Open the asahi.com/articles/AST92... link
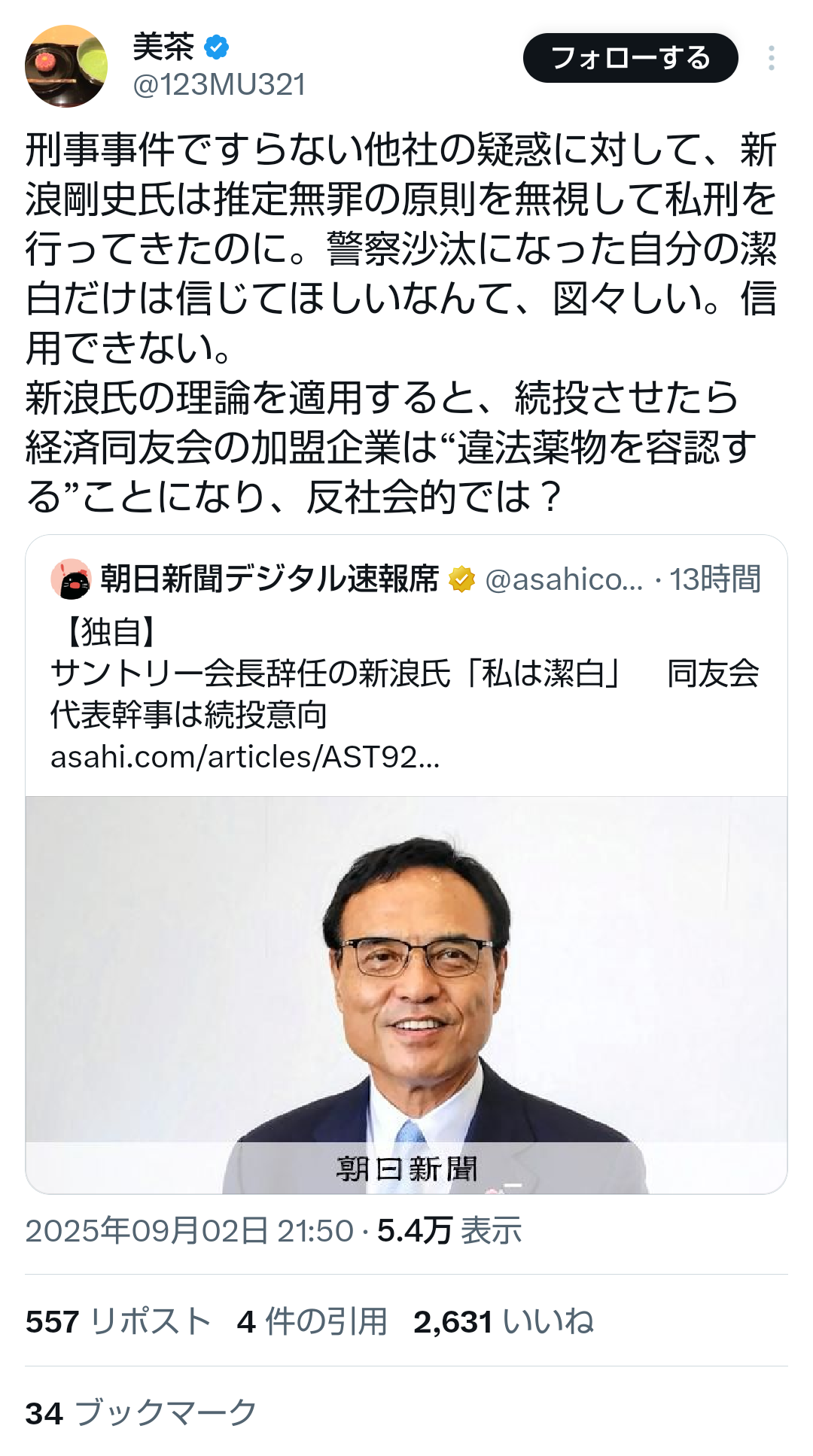Image resolution: width=813 pixels, height=1456 pixels. 245,757
